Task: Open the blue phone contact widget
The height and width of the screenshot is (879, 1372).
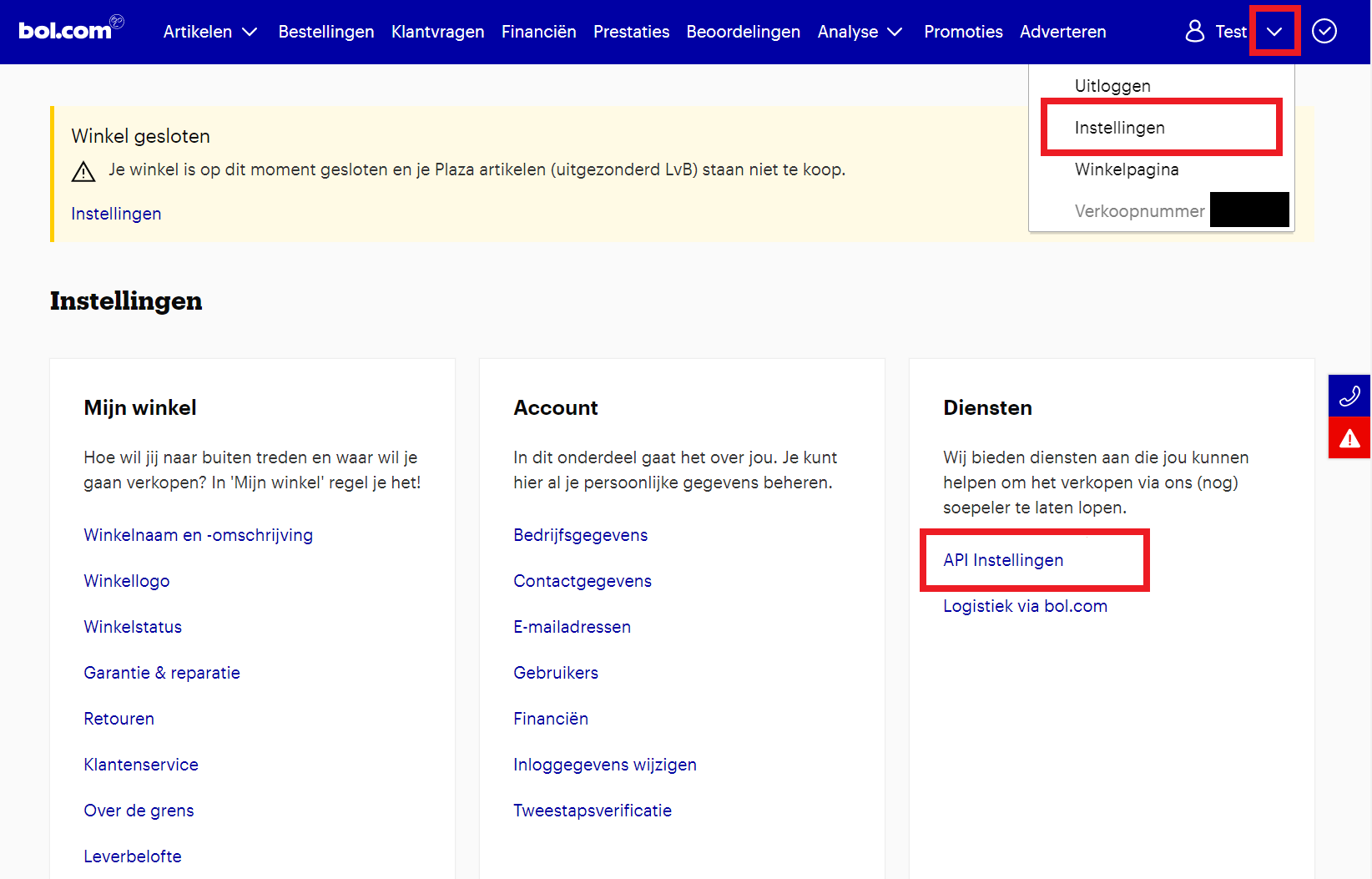Action: point(1349,396)
